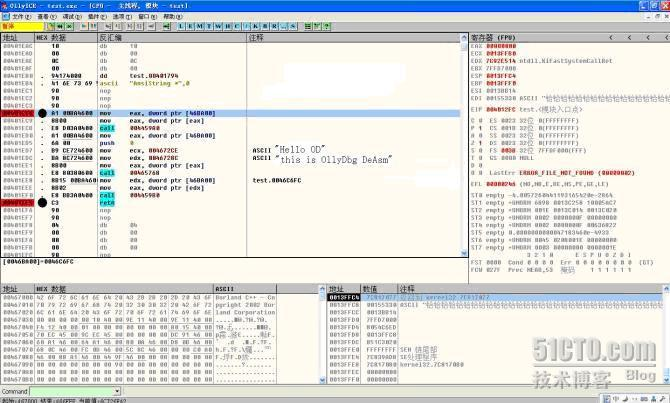Select the push 0 instruction line

[230, 143]
